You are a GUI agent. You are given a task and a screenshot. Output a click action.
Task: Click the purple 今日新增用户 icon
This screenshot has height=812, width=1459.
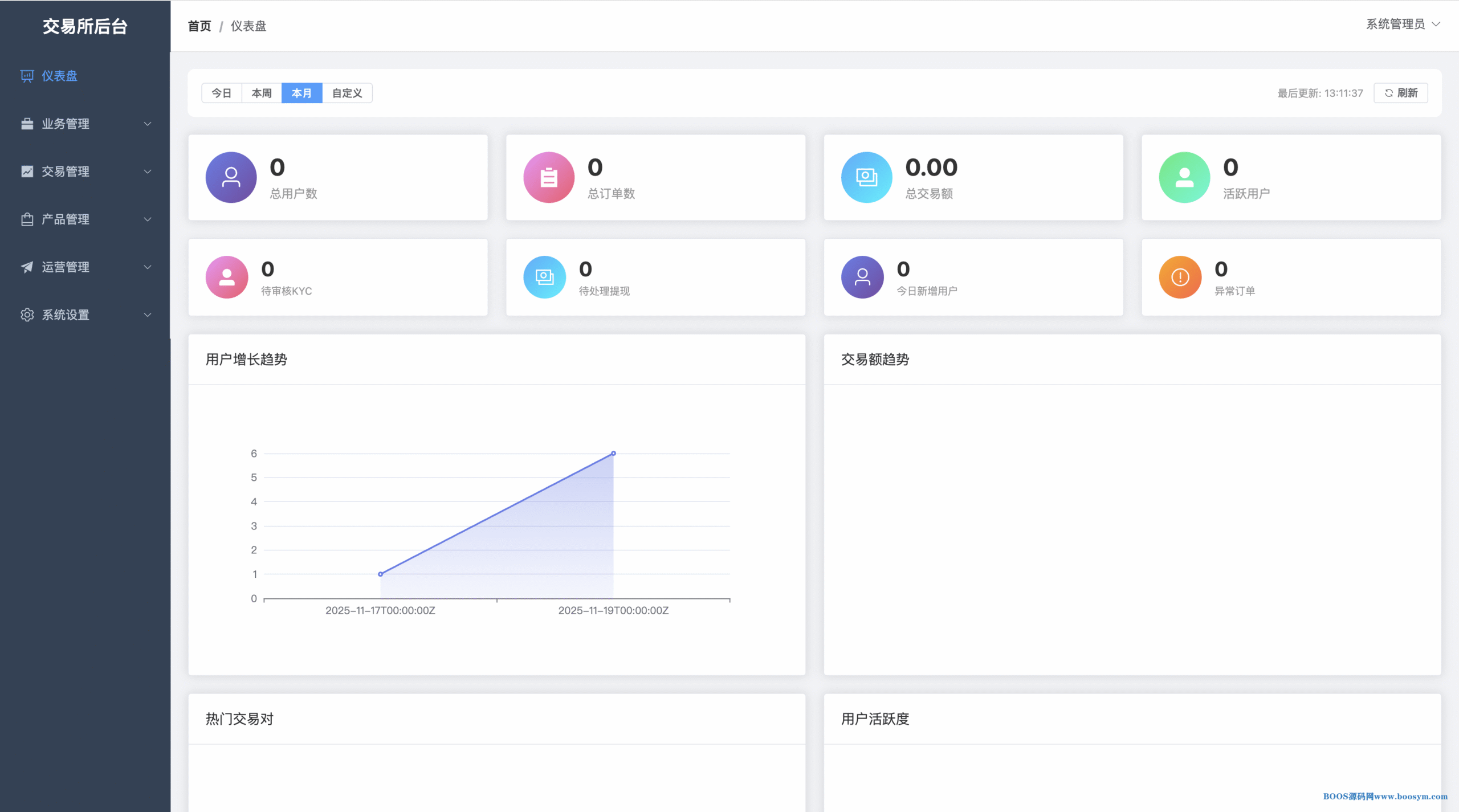[x=862, y=277]
